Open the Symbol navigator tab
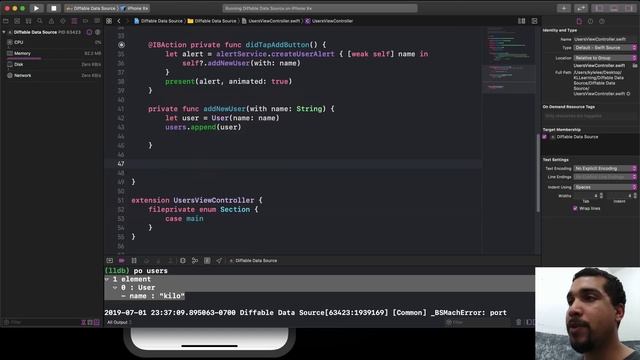The image size is (640, 360). tap(29, 21)
